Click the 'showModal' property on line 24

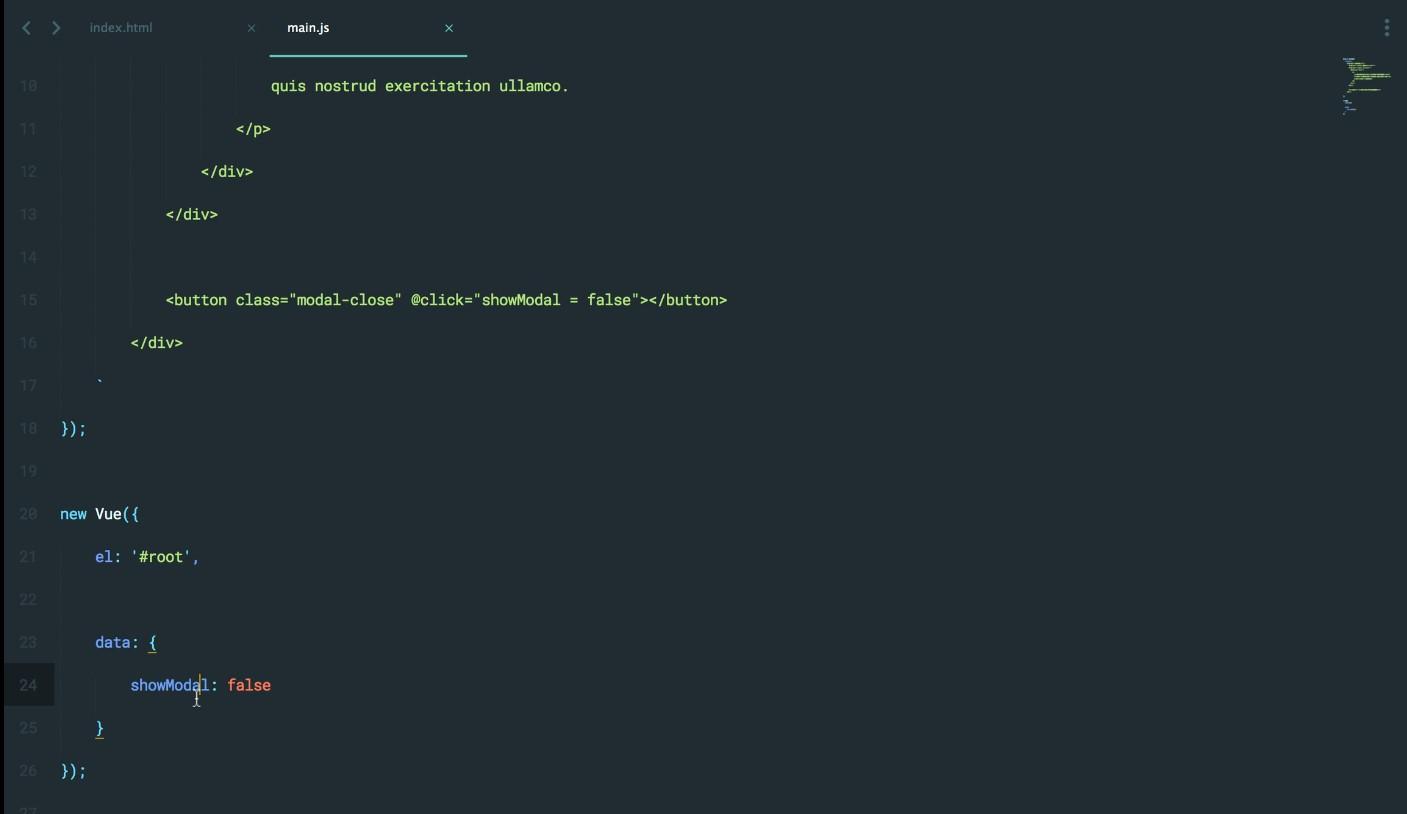click(x=169, y=685)
